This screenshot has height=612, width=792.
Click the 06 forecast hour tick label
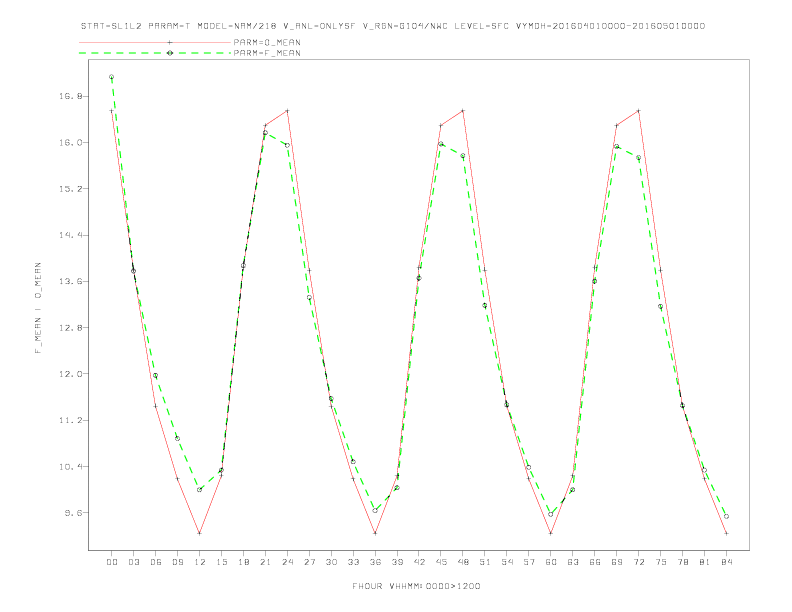156,562
